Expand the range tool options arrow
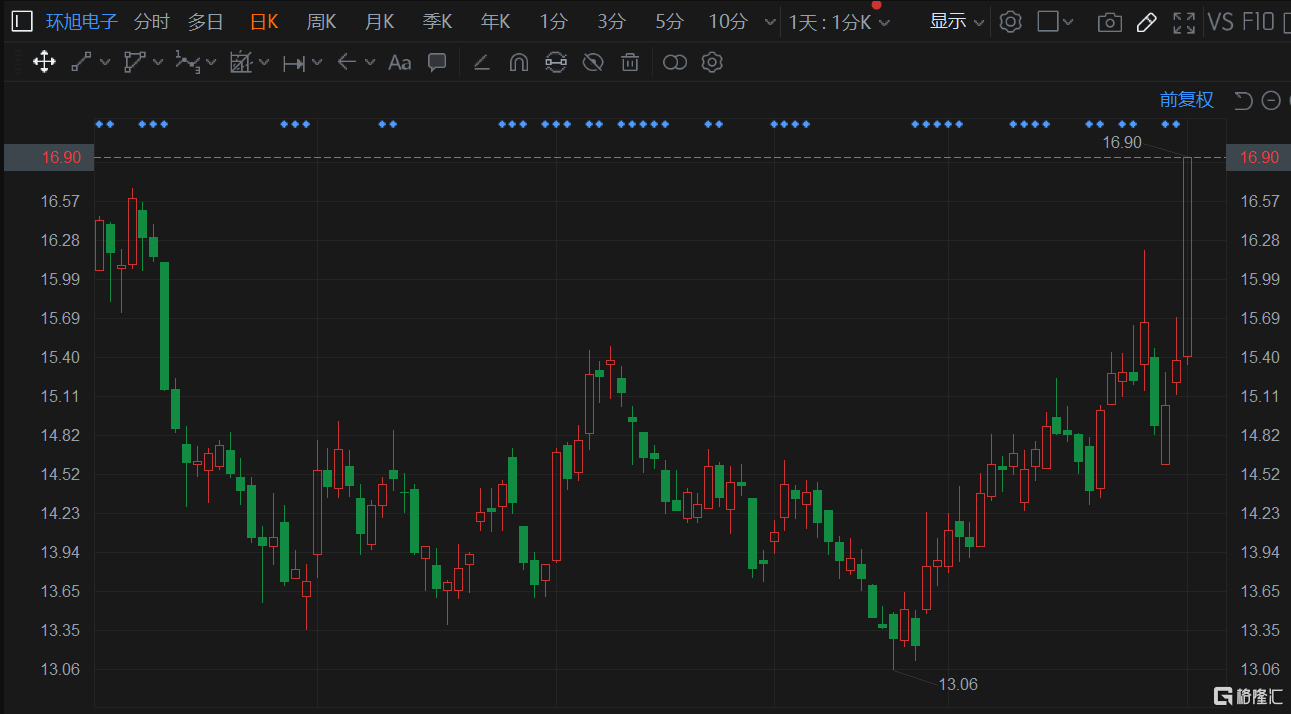The height and width of the screenshot is (714, 1291). tap(317, 62)
